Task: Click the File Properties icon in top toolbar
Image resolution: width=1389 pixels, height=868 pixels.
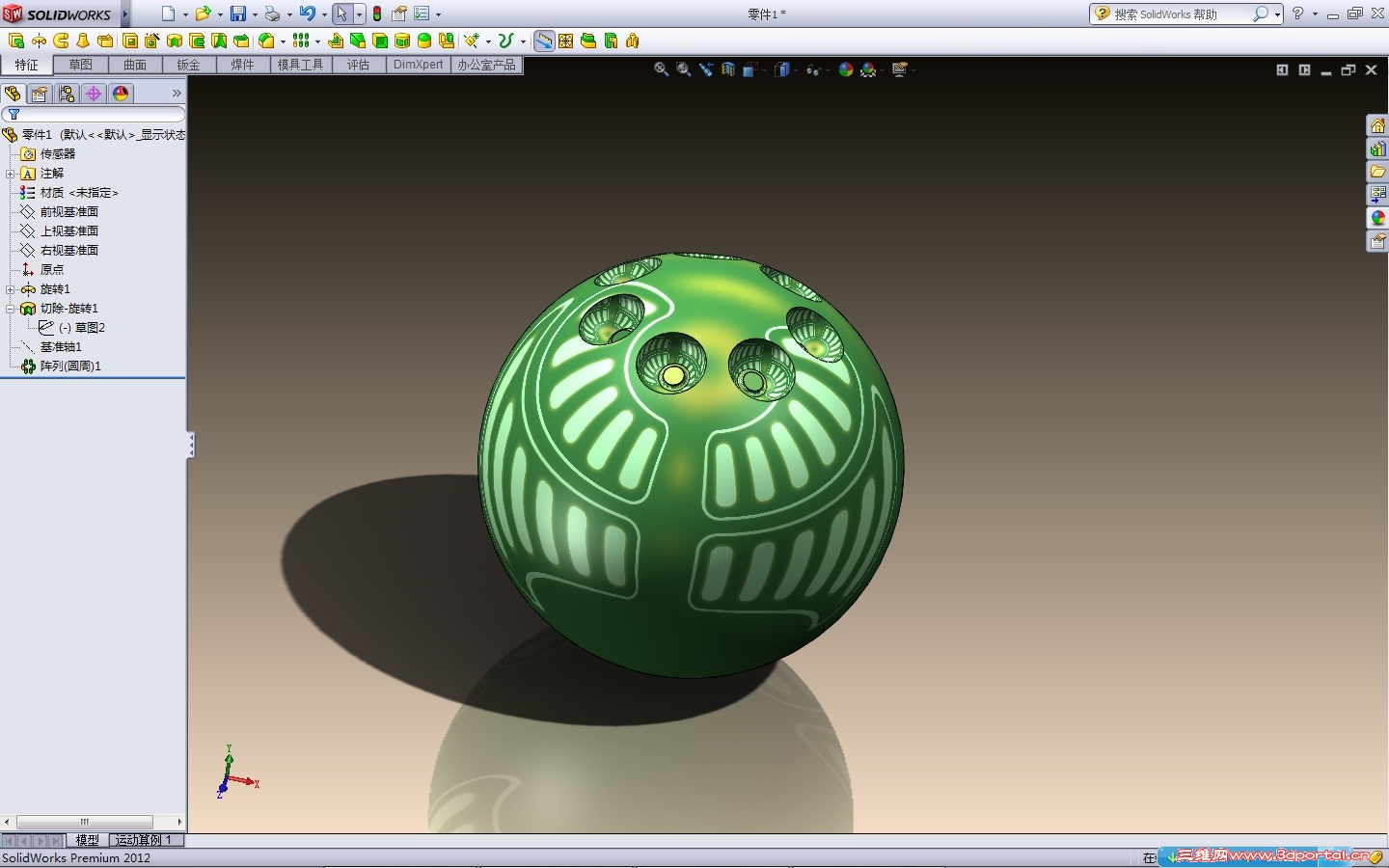Action: click(399, 14)
